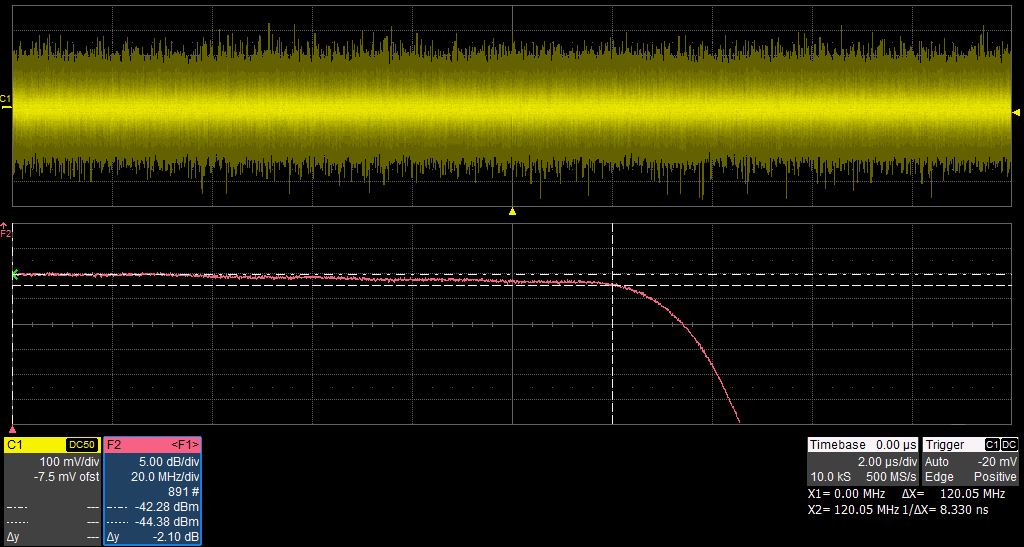
Task: Open the C1 channel descriptor box
Action: pyautogui.click(x=52, y=490)
